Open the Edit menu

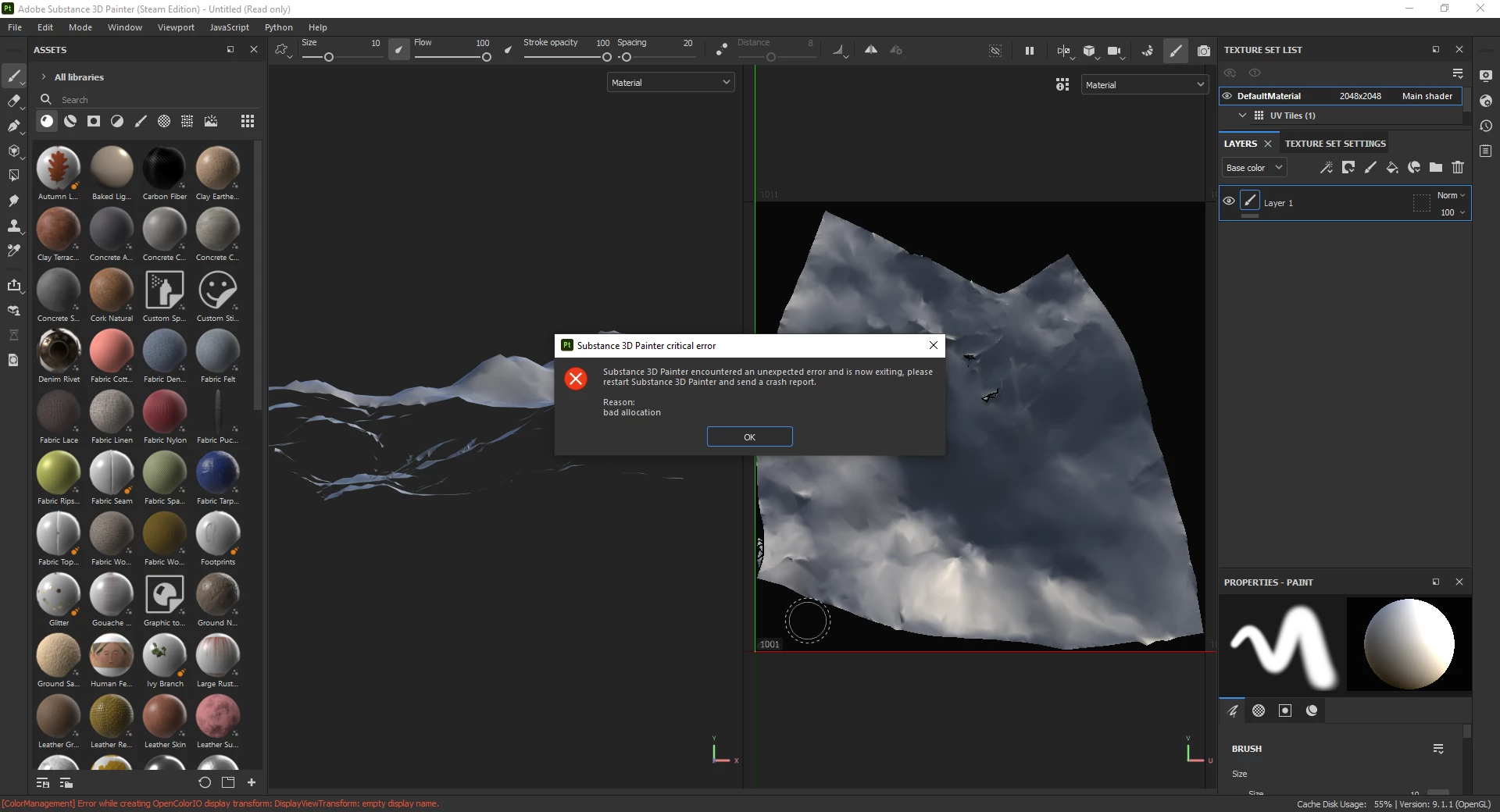coord(45,27)
